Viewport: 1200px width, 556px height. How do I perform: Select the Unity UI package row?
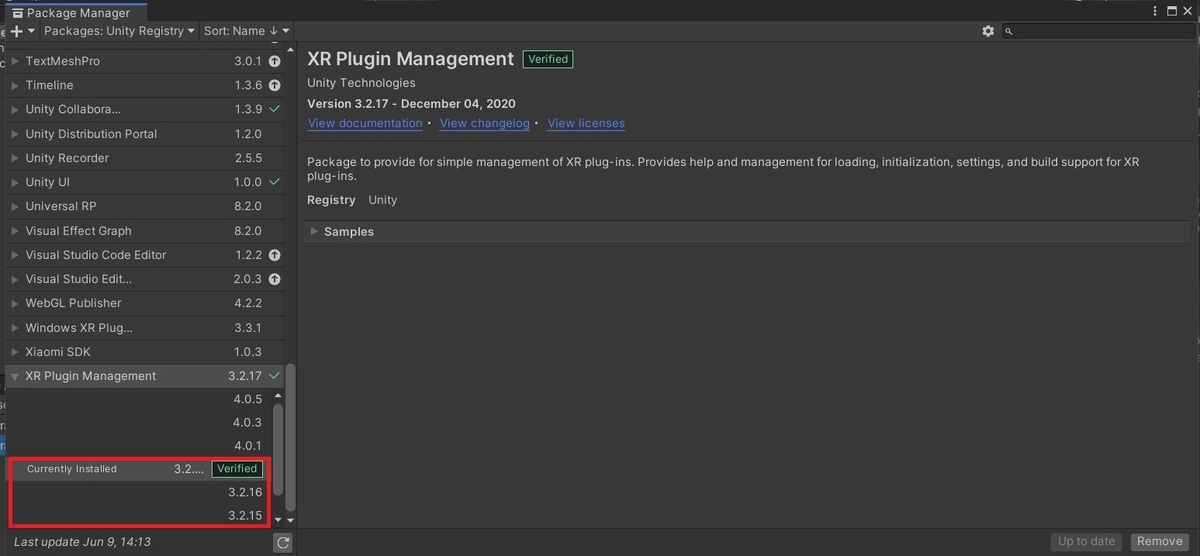coord(145,182)
